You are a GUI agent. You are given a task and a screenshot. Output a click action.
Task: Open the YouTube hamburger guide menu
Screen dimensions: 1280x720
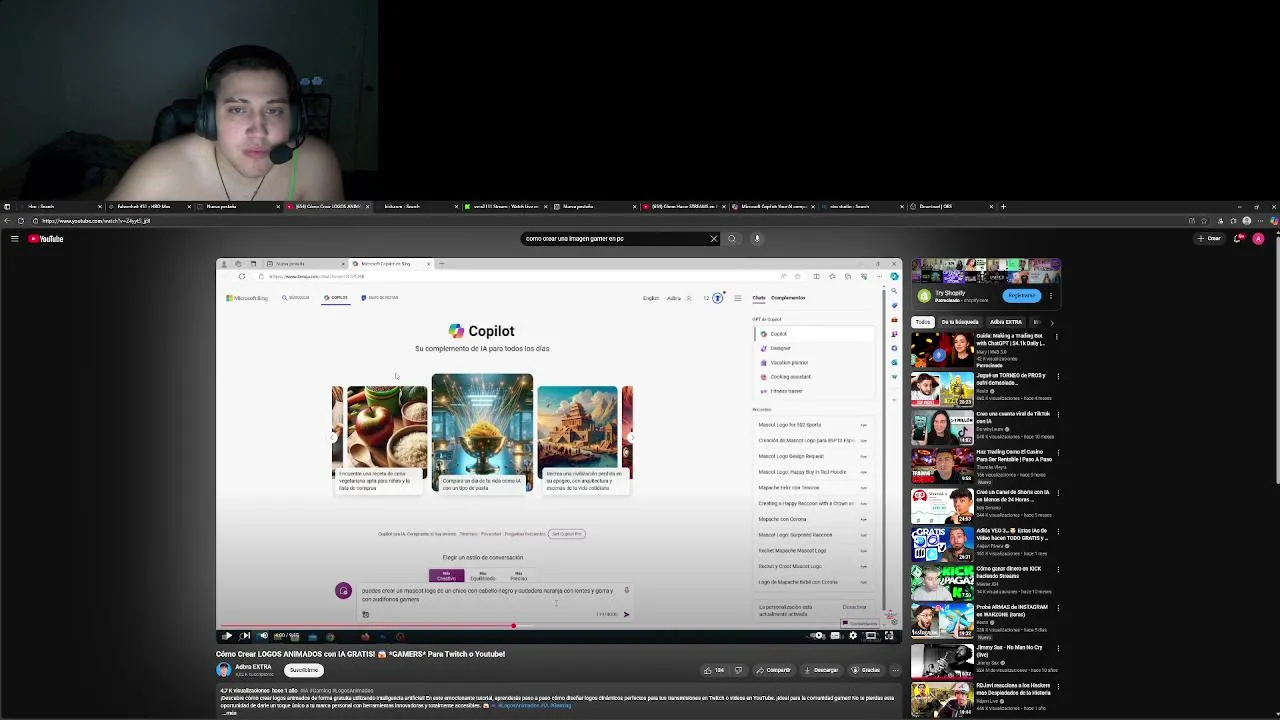14,239
